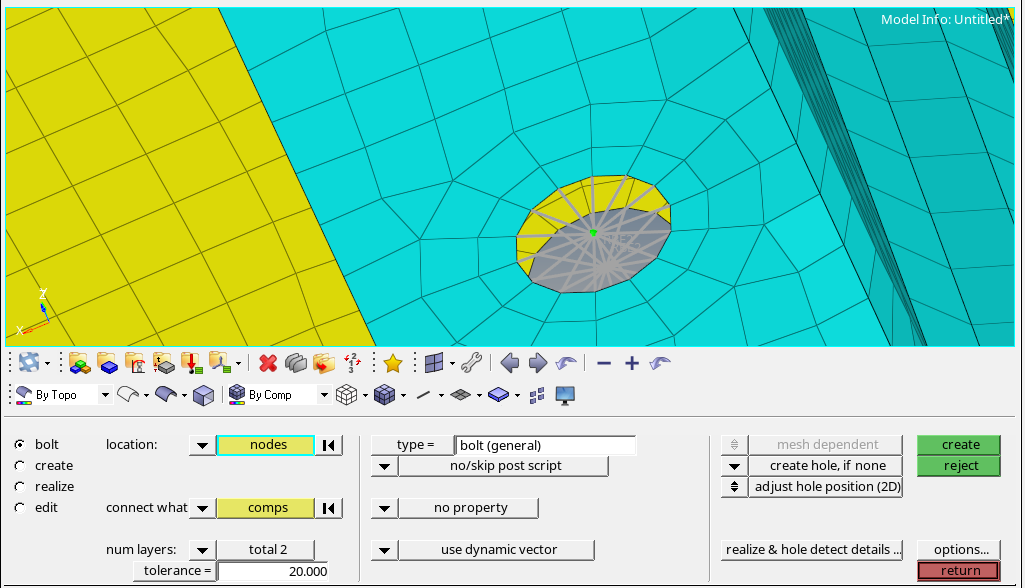The image size is (1025, 588).
Task: Select the realize radio button
Action: coord(17,486)
